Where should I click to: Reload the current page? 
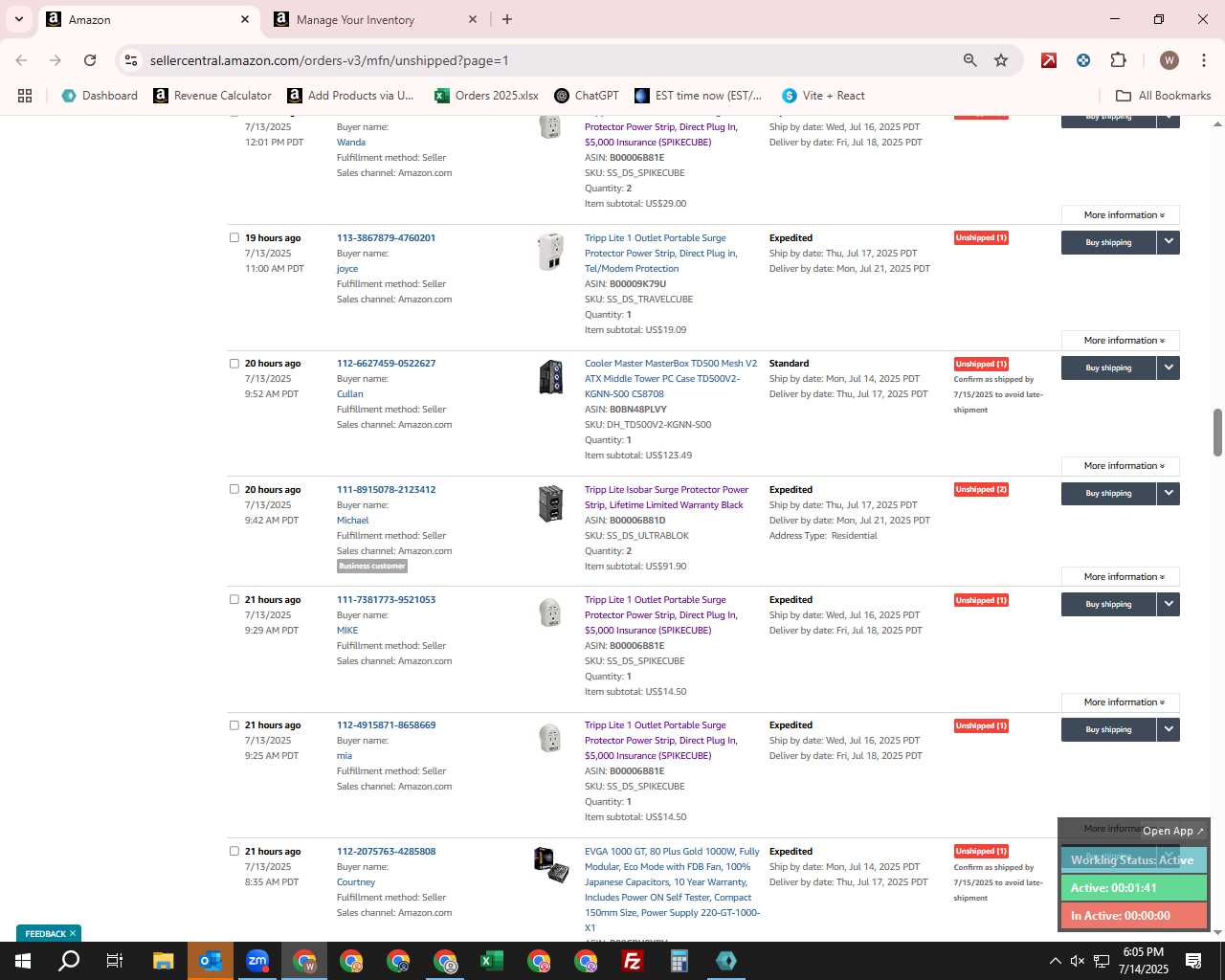coord(90,60)
